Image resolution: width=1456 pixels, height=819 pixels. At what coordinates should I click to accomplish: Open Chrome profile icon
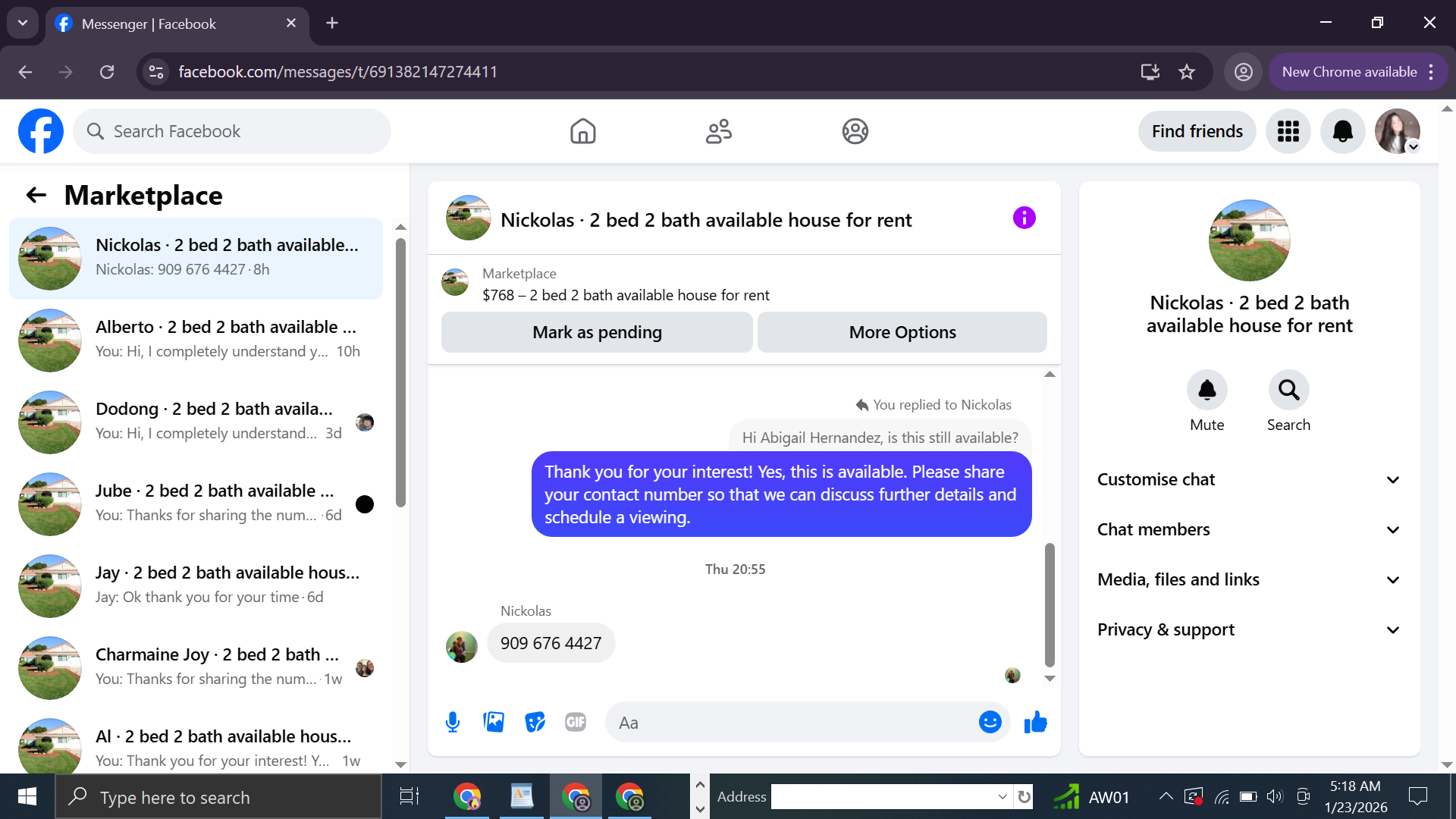1243,72
